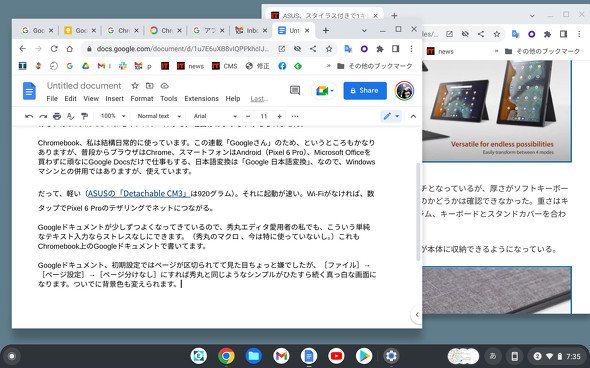Open the comment history icon
590x368 pixels.
click(295, 90)
